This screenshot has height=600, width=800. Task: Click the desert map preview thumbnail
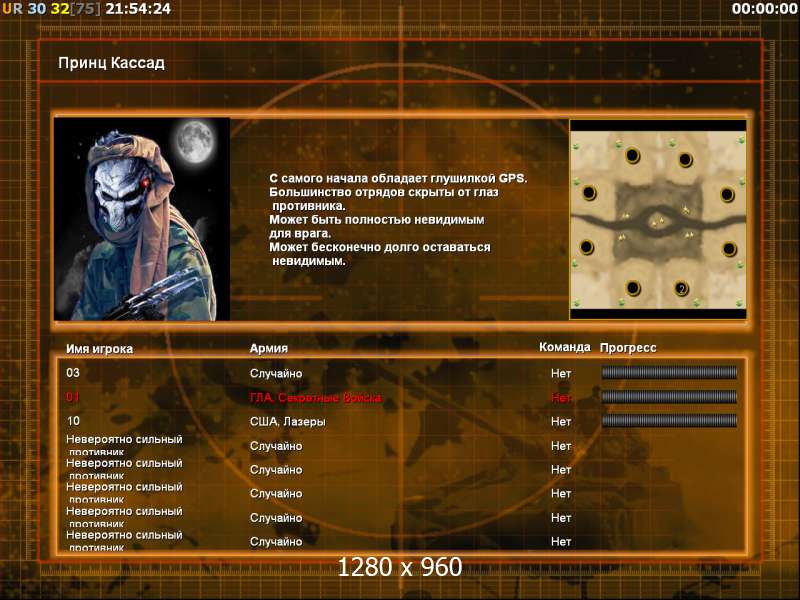coord(658,219)
